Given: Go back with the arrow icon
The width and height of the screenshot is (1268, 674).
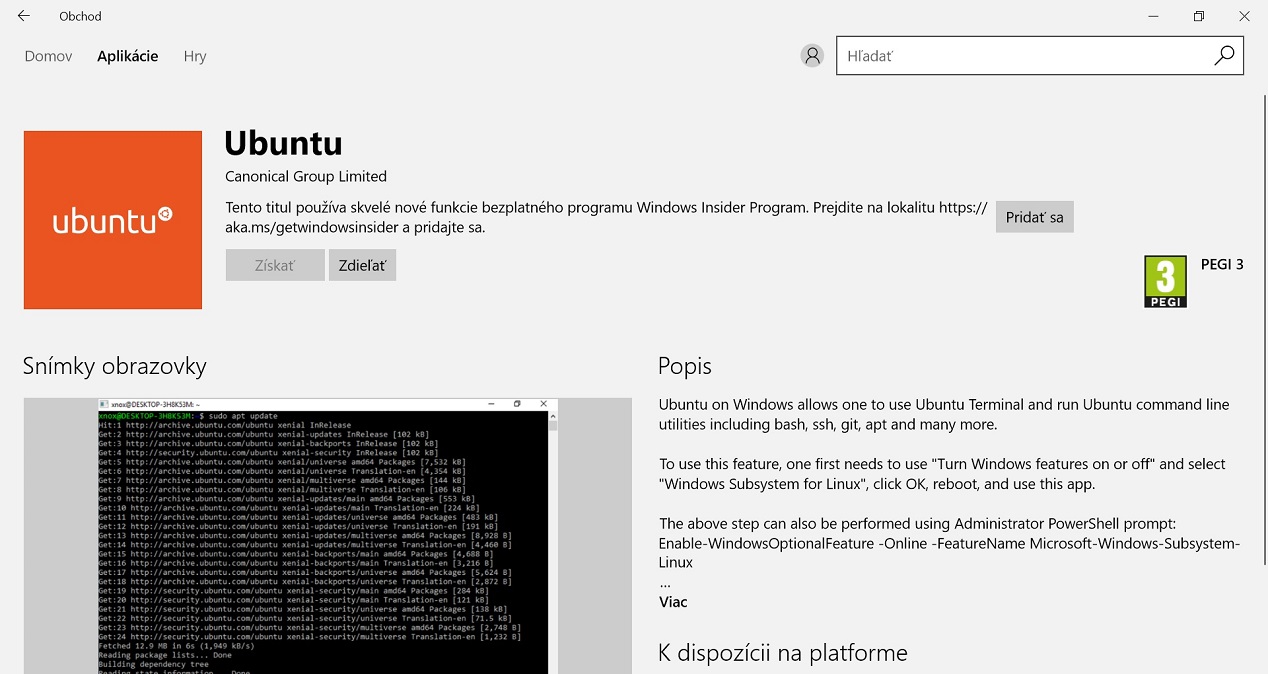Looking at the screenshot, I should click(24, 16).
